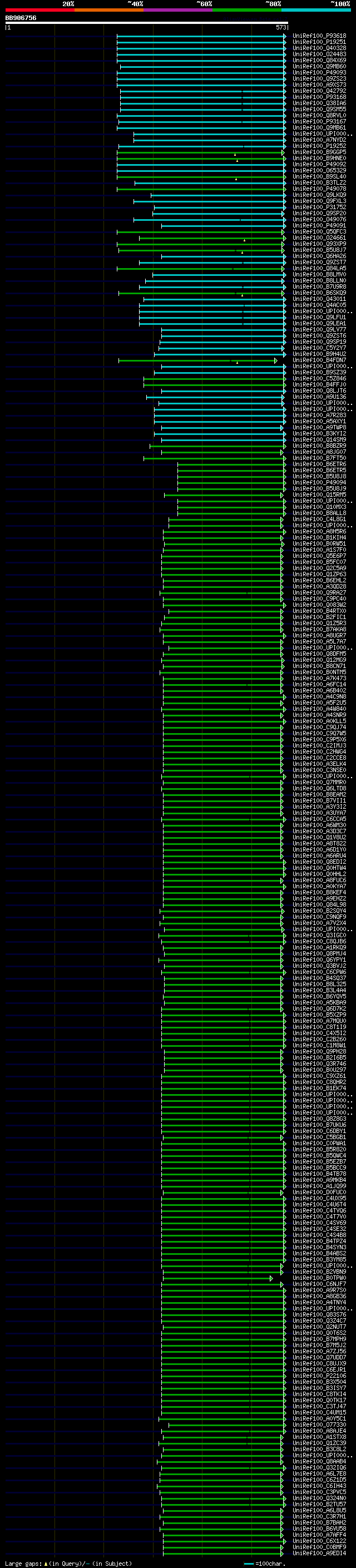Select the UniRef100_C6X122 label
Image resolution: width=356 pixels, height=1568 pixels.
319,1540
